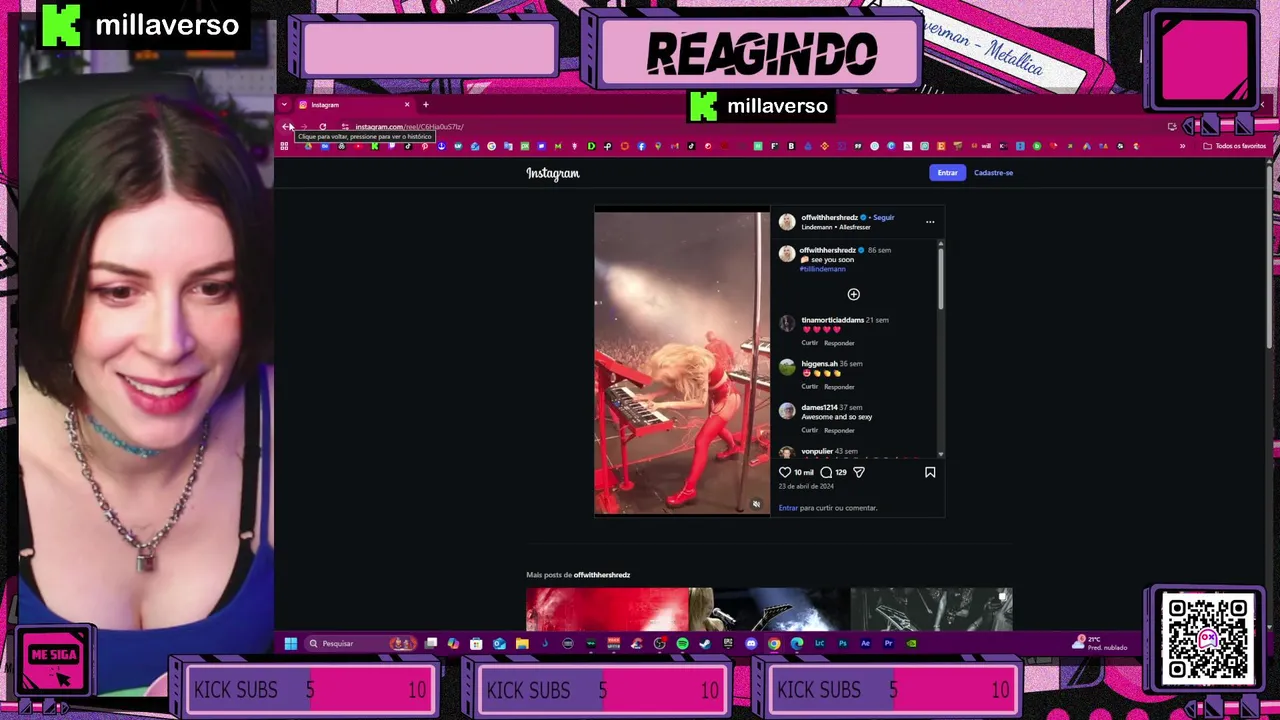This screenshot has height=720, width=1280.
Task: Open Spotify from the taskbar
Action: point(682,644)
